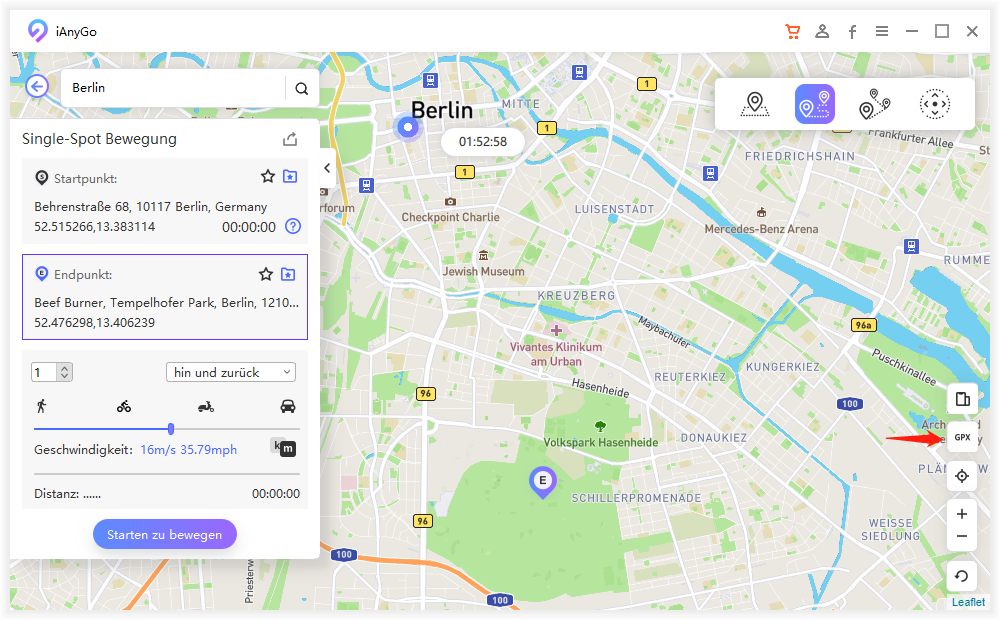Viewport: 1000px width, 620px height.
Task: Favorite the Startpunkt with star
Action: 268,177
